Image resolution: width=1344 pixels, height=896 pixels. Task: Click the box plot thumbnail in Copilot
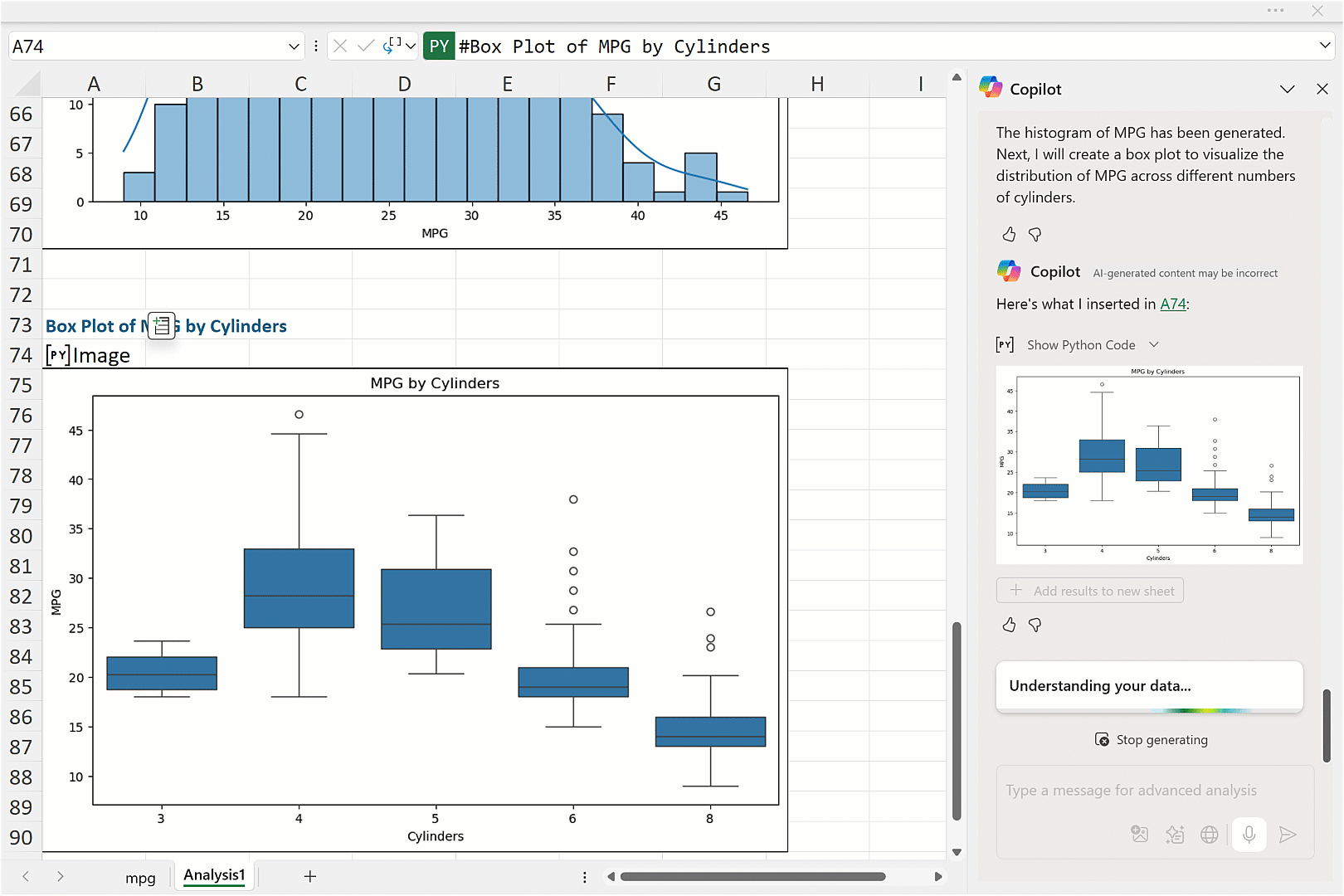[x=1150, y=465]
